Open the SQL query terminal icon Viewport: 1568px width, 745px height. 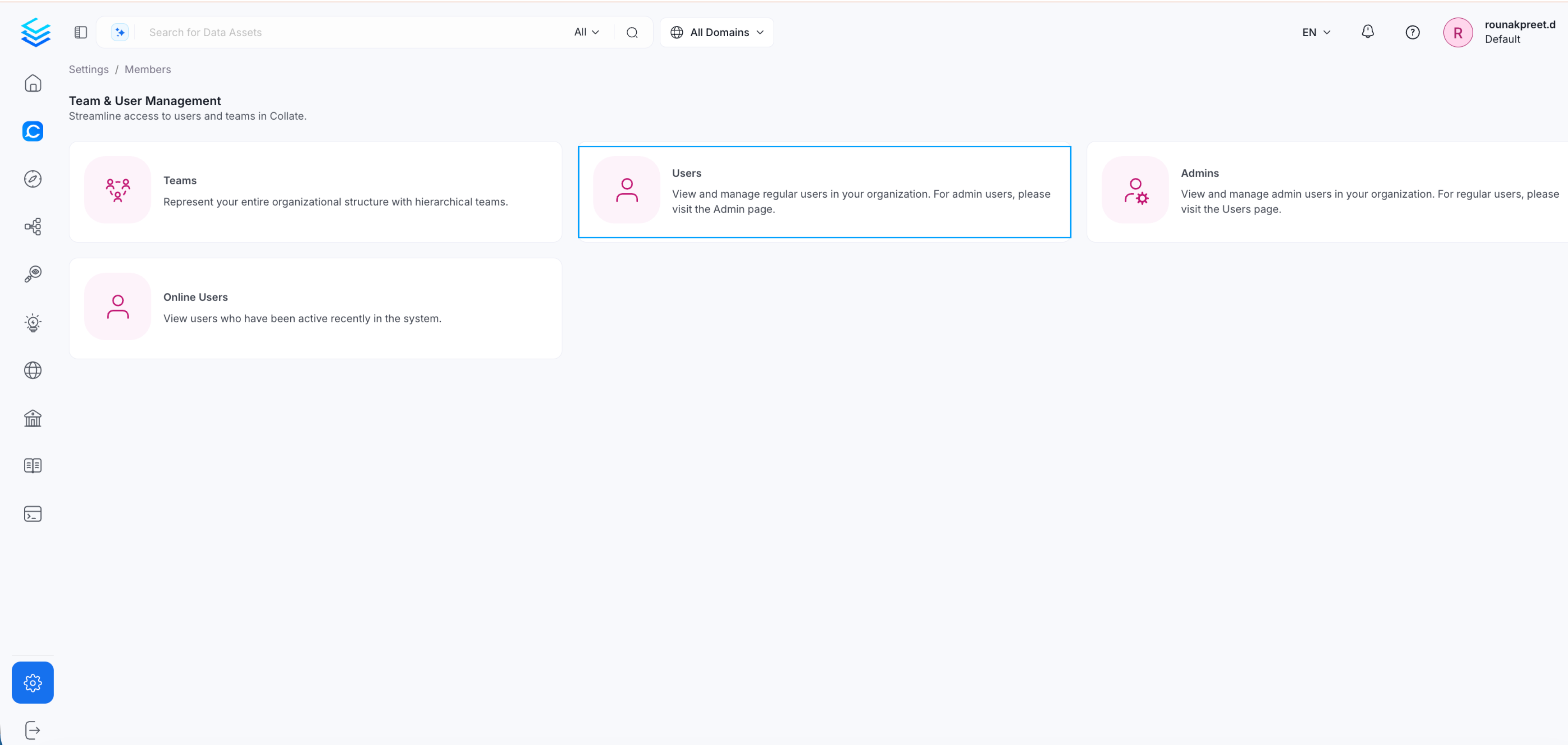click(x=33, y=513)
